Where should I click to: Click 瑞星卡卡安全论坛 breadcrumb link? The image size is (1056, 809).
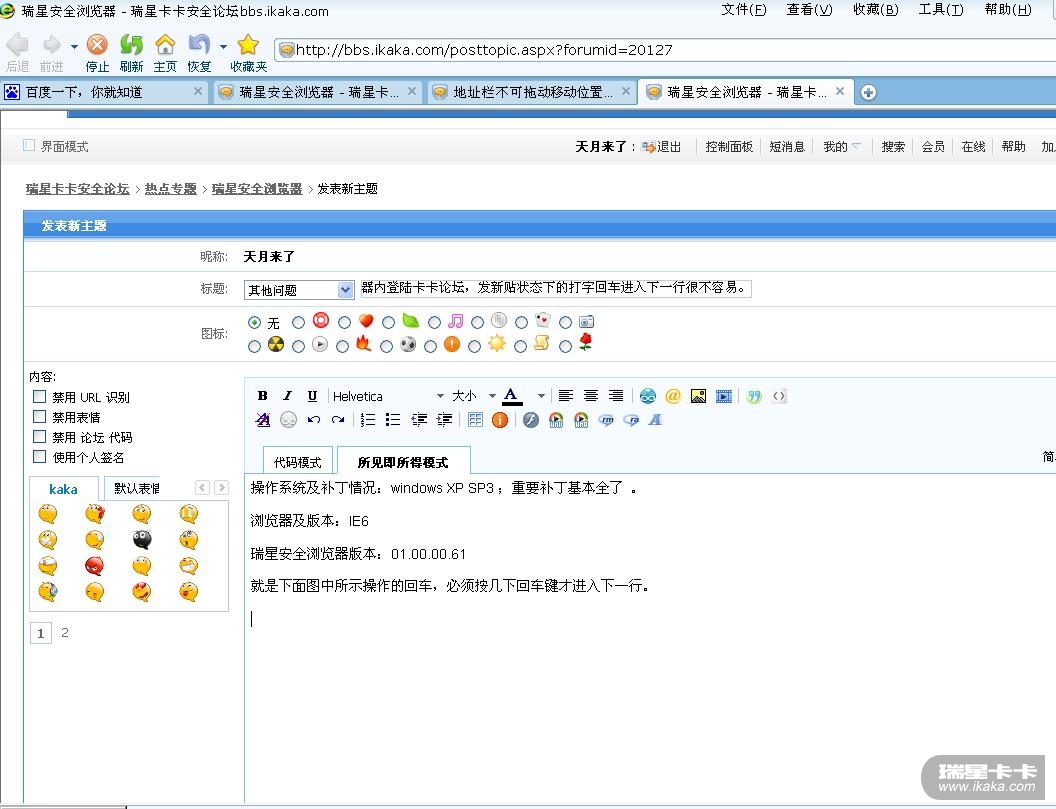[77, 189]
